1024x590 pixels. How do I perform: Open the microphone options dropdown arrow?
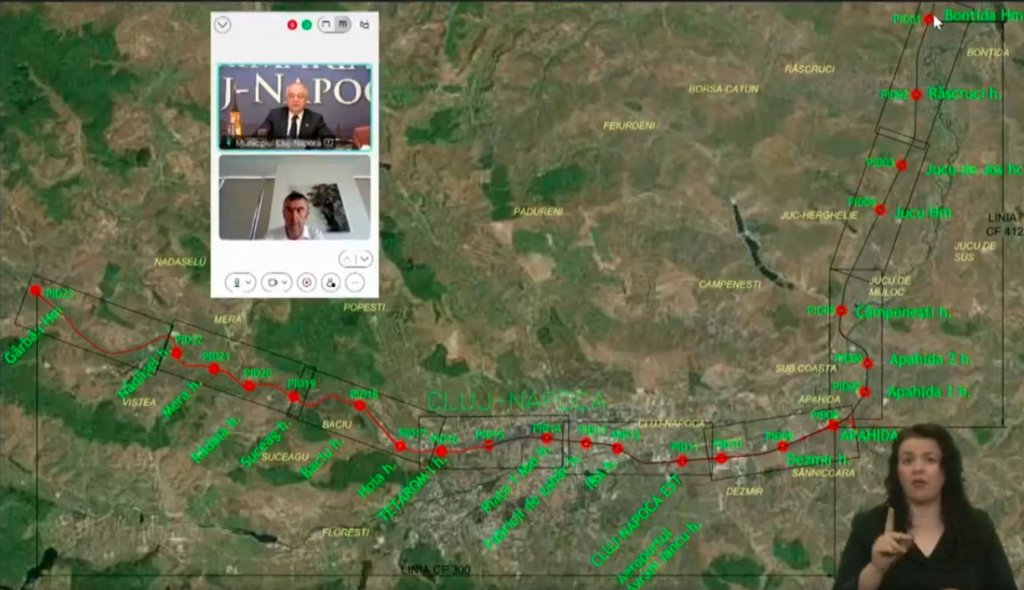[x=249, y=282]
